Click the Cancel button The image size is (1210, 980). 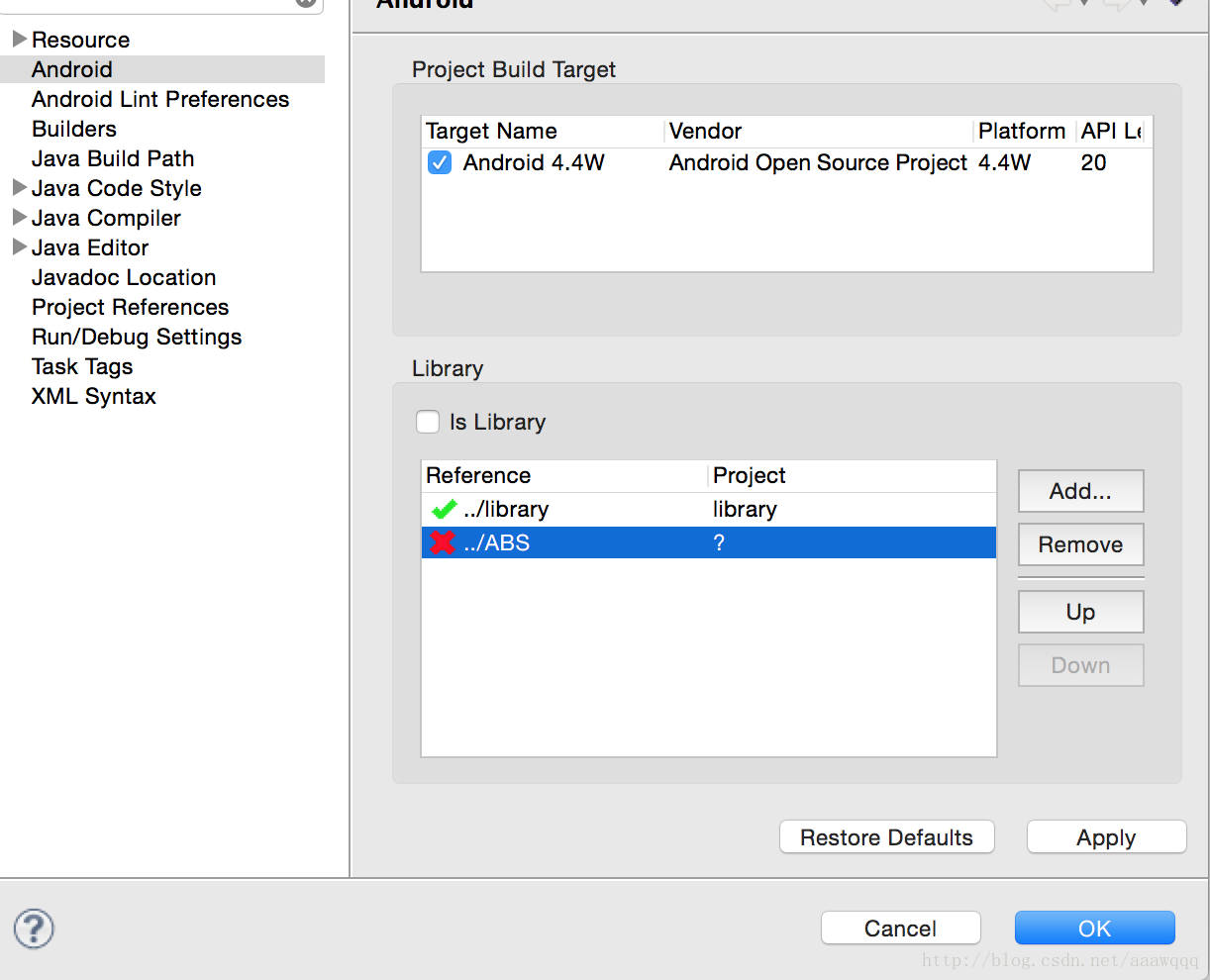(900, 929)
